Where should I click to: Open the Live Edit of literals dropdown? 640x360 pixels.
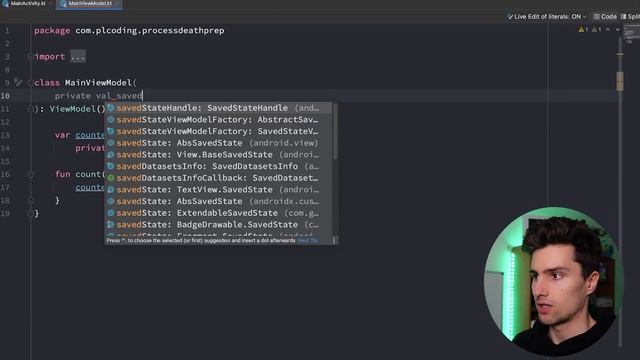(x=547, y=17)
